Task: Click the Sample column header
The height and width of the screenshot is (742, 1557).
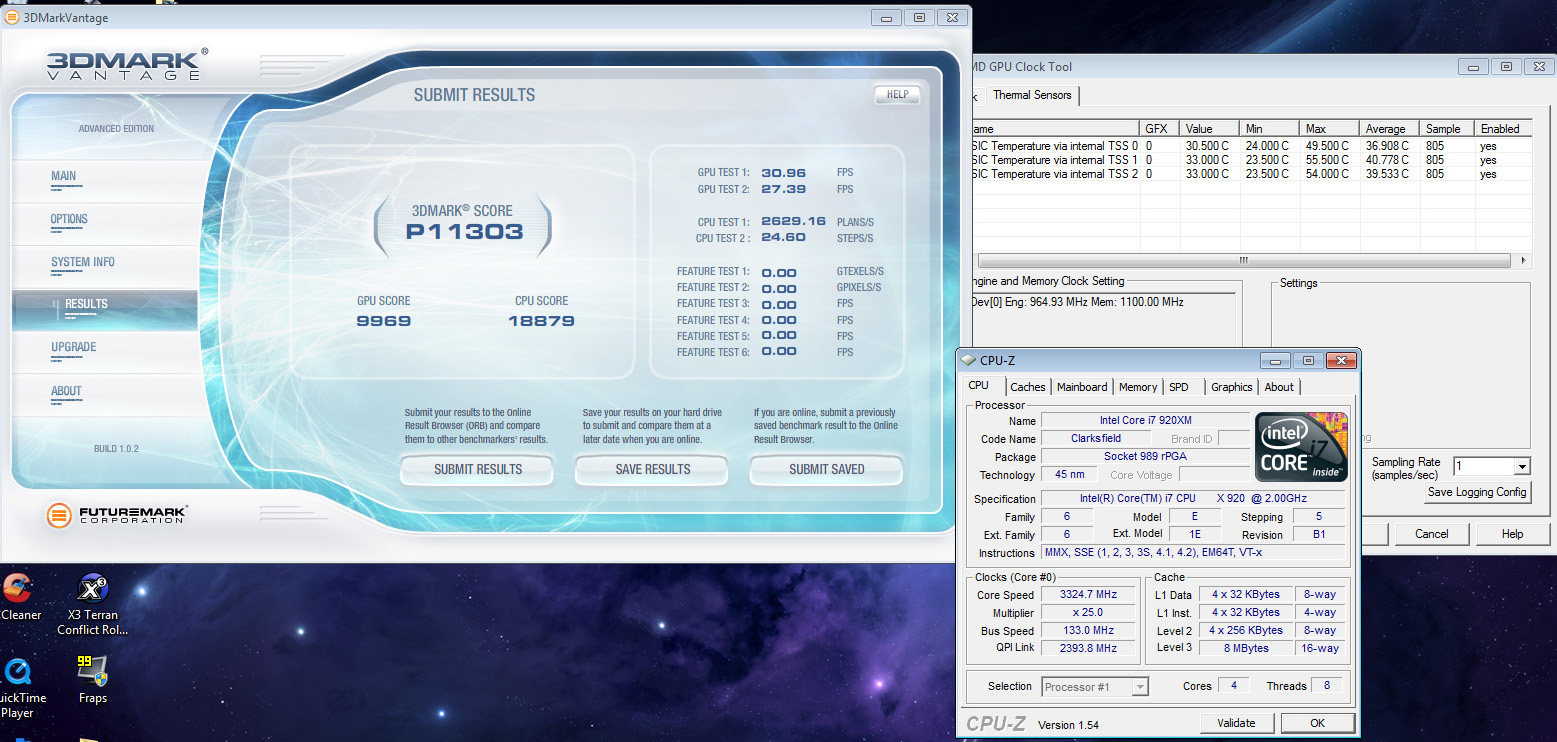Action: [x=1448, y=129]
